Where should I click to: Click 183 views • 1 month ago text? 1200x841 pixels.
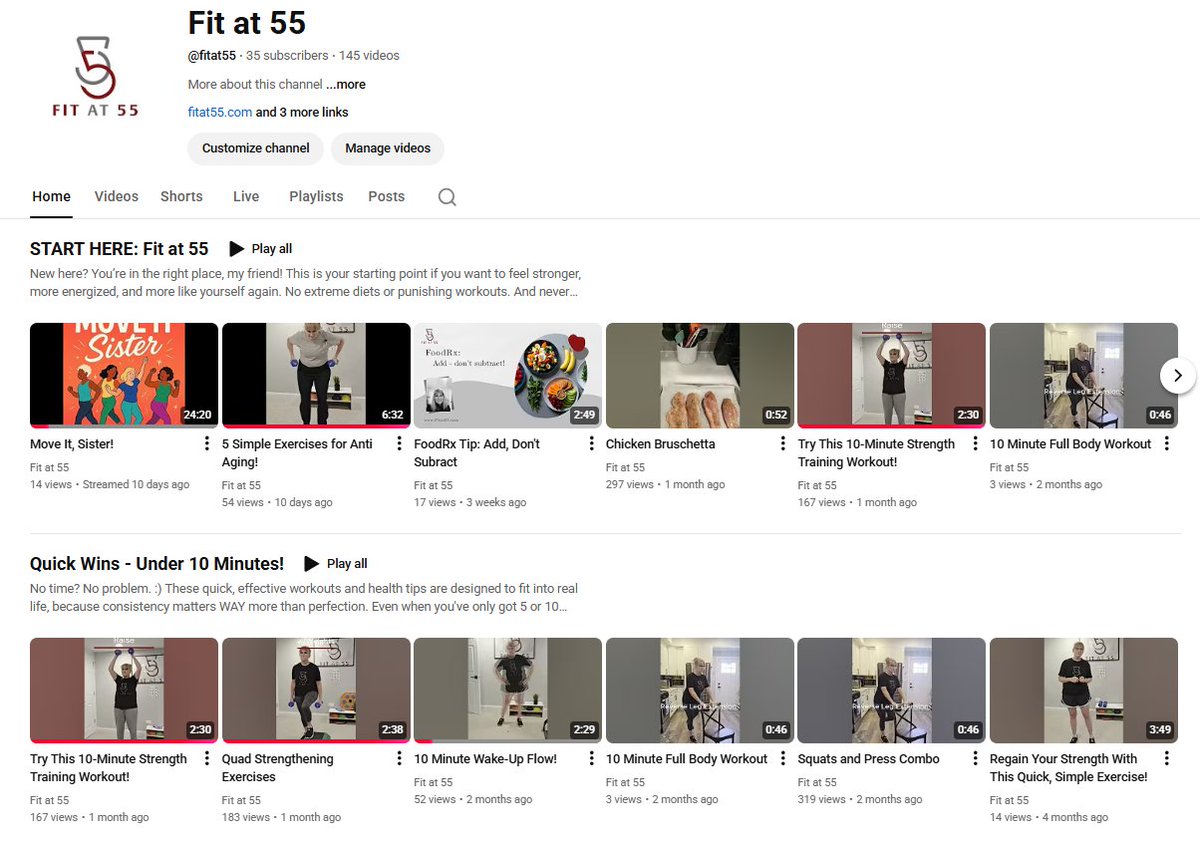(x=282, y=818)
